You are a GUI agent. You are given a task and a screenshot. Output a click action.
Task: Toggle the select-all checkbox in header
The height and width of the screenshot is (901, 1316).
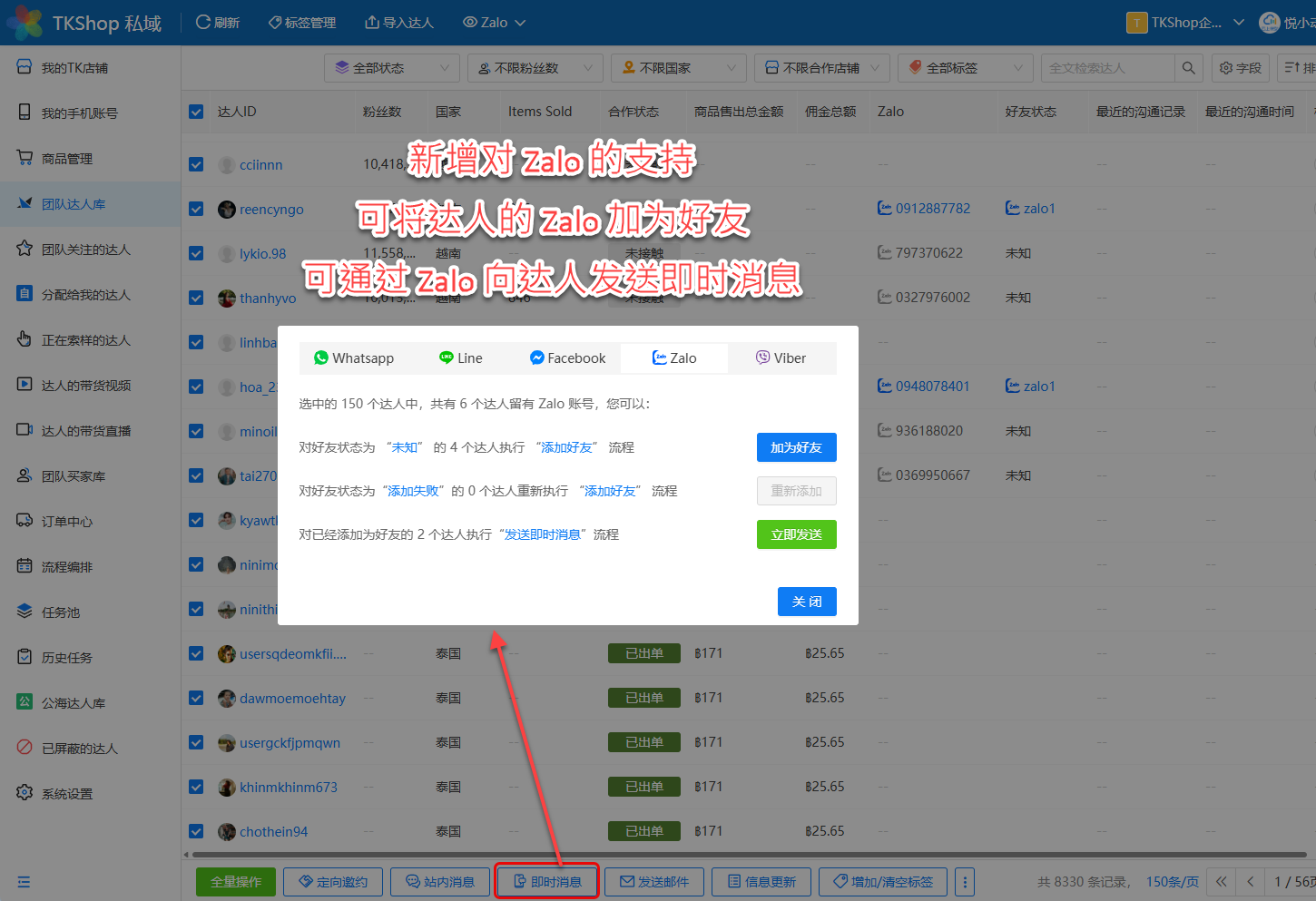tap(196, 112)
